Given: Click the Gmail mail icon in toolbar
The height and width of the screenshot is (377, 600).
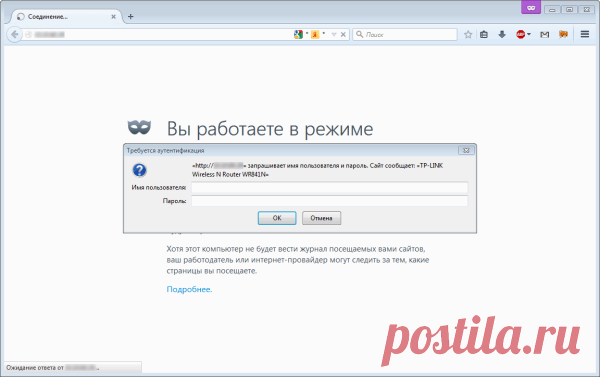Looking at the screenshot, I should [545, 34].
